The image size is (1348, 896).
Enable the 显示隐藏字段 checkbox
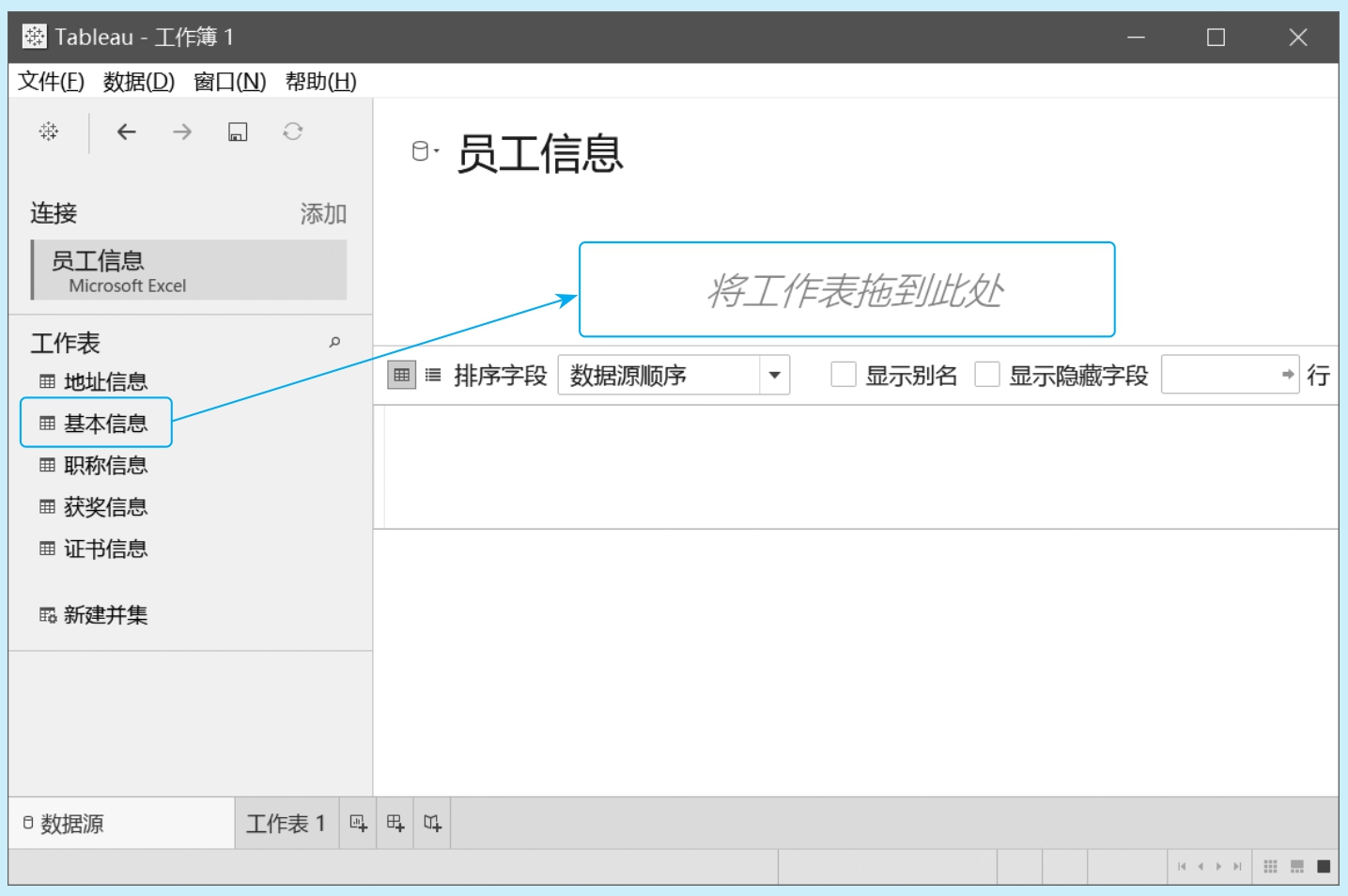987,376
